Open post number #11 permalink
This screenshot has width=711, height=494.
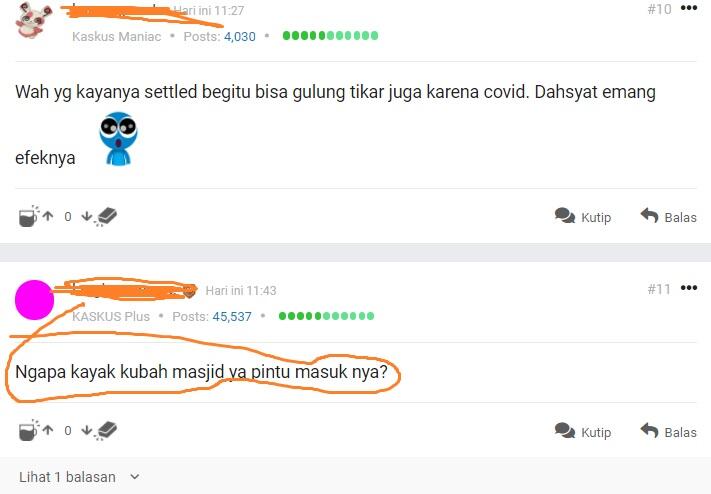659,289
